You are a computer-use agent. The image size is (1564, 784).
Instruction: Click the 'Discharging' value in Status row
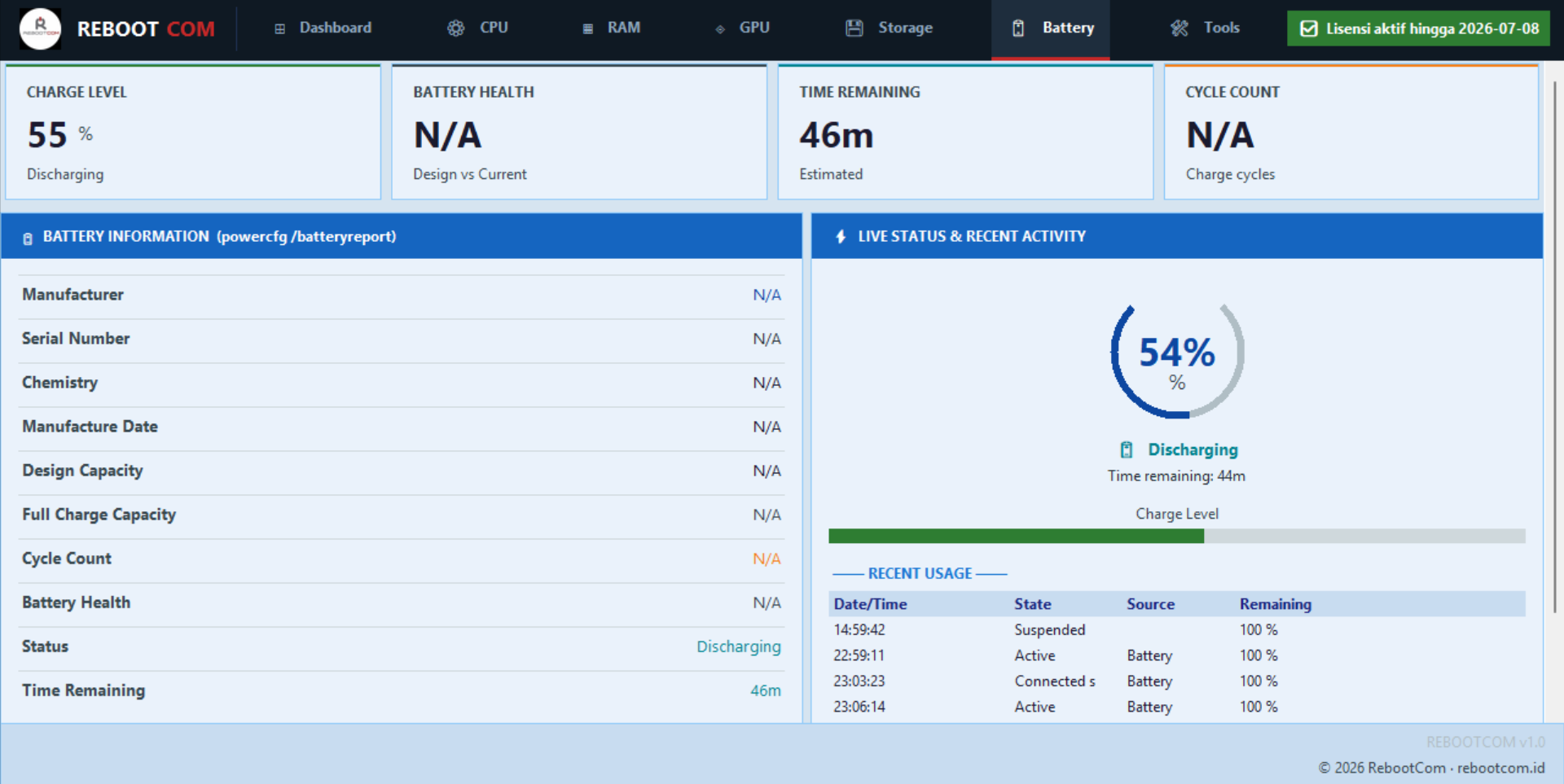tap(738, 646)
